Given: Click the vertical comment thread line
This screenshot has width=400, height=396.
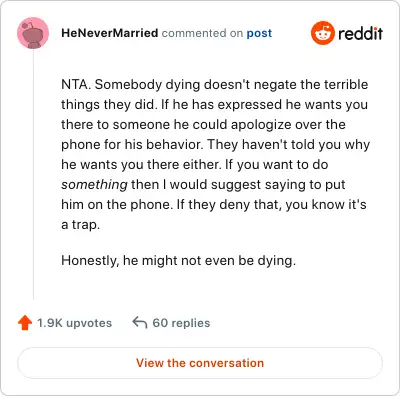Looking at the screenshot, I should tap(33, 174).
